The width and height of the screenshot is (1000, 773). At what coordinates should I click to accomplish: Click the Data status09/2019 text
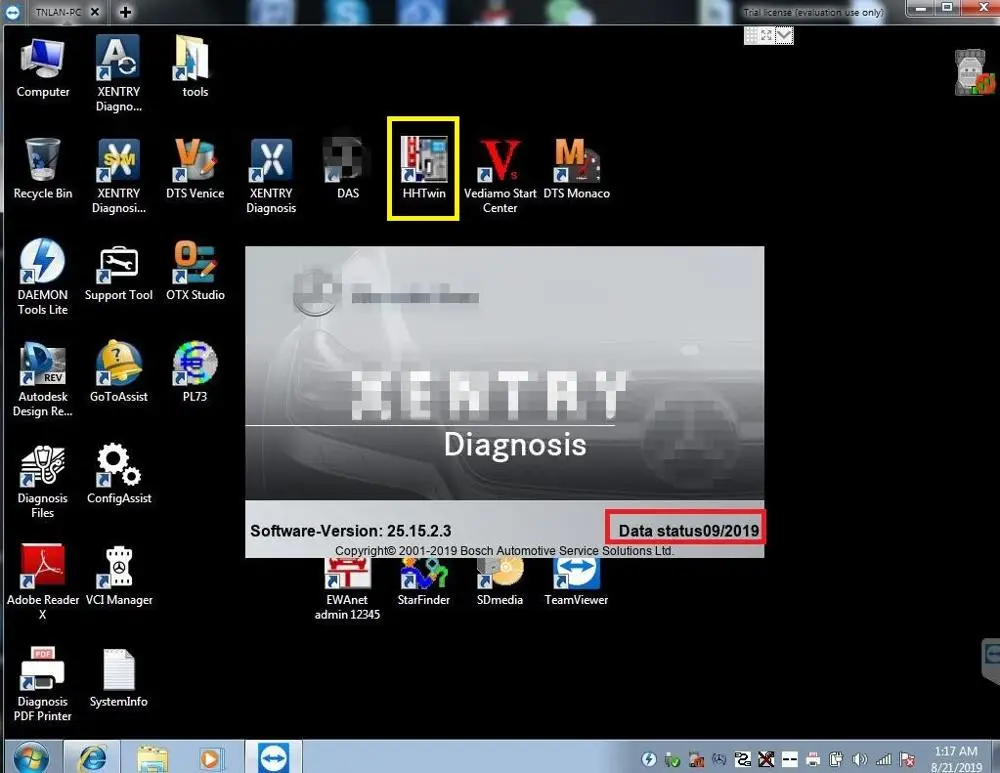point(688,531)
